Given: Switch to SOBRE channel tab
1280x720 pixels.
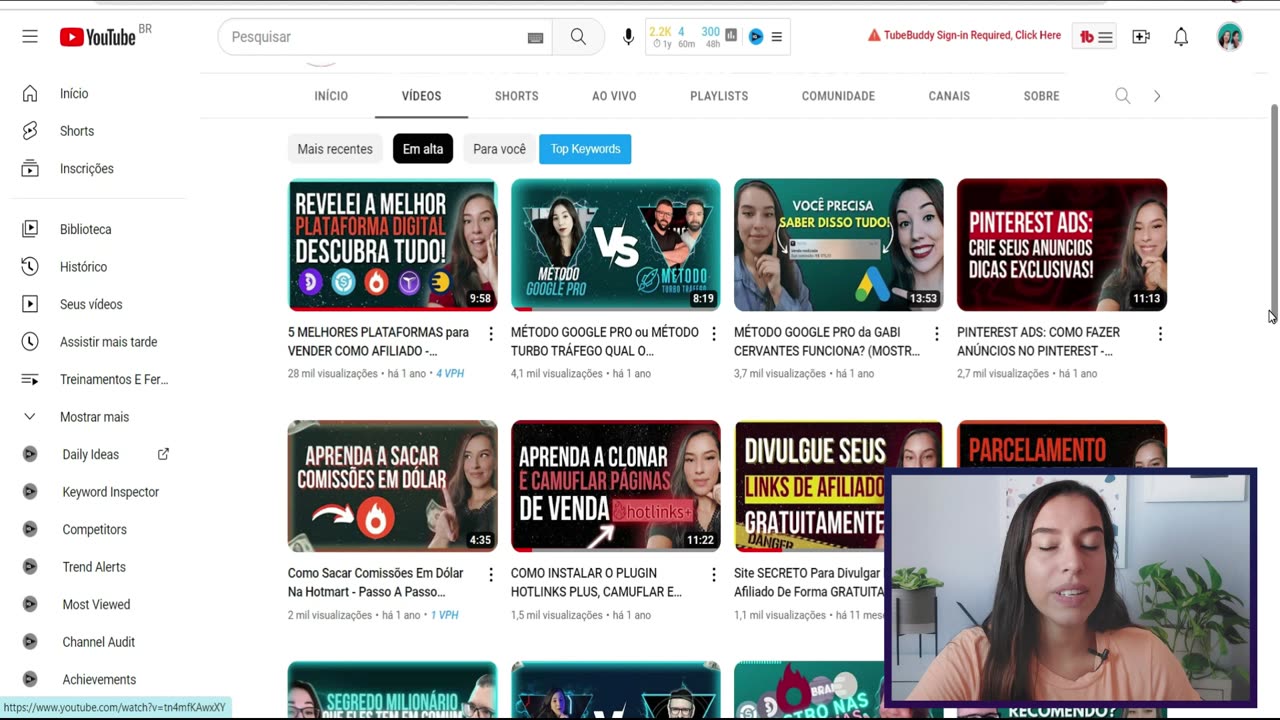Looking at the screenshot, I should [x=1041, y=96].
